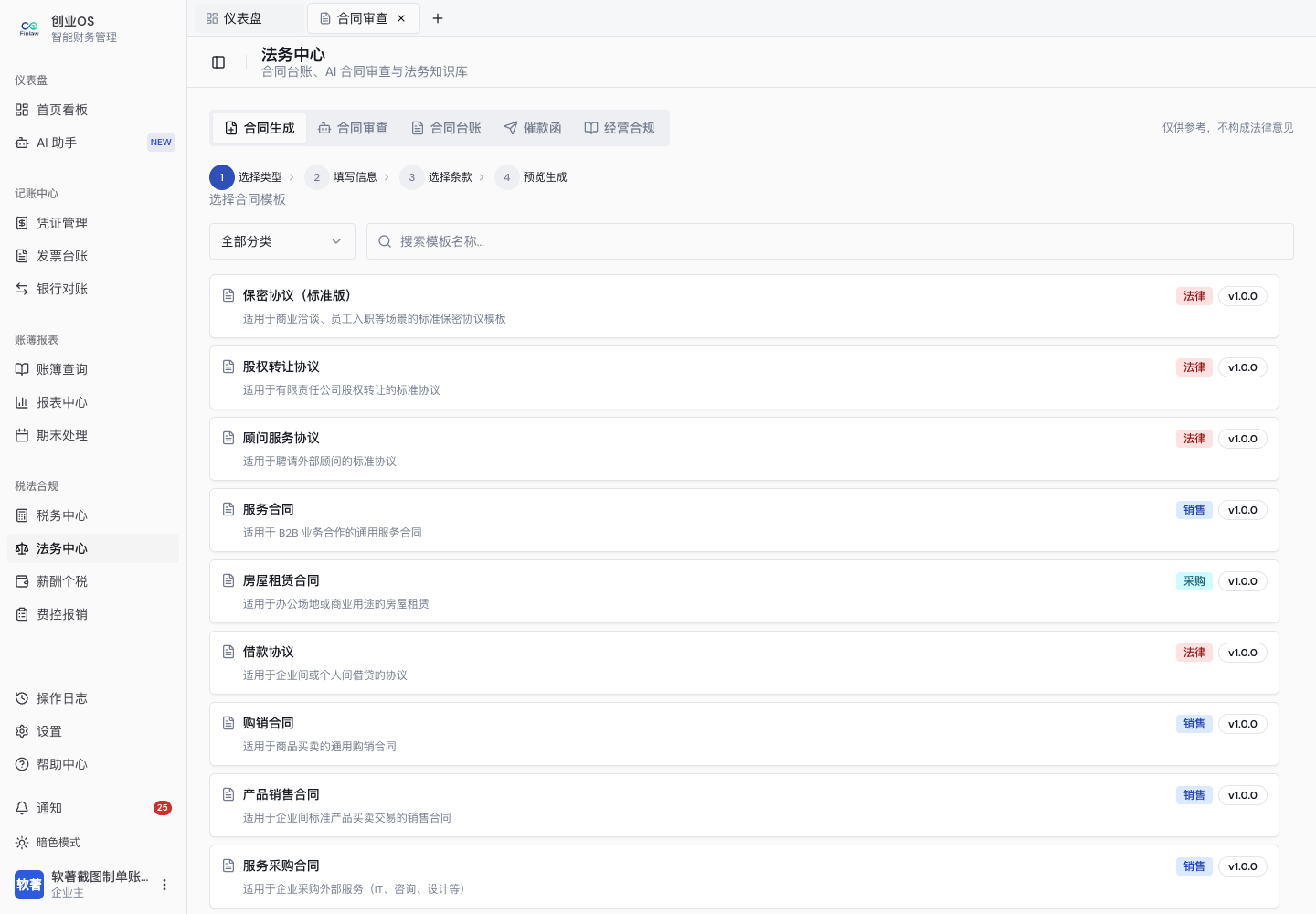Click the 25 notification count badge
Image resolution: width=1316 pixels, height=914 pixels.
pyautogui.click(x=163, y=808)
